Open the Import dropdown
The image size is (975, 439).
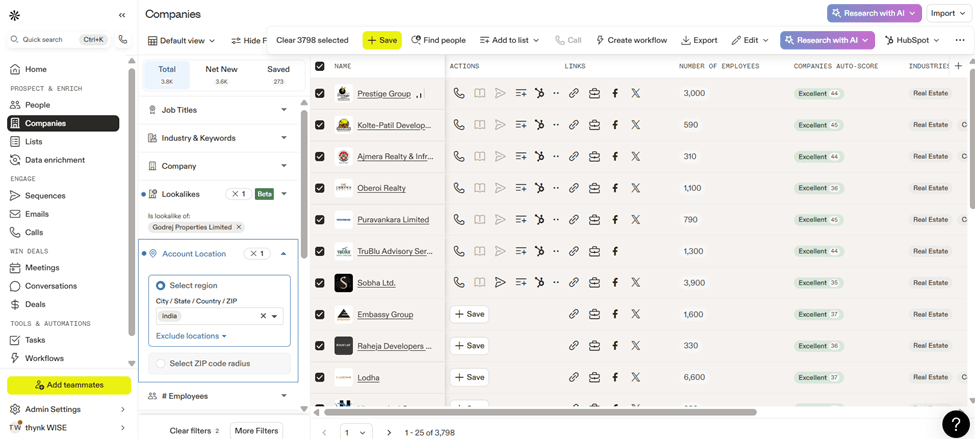coord(950,13)
